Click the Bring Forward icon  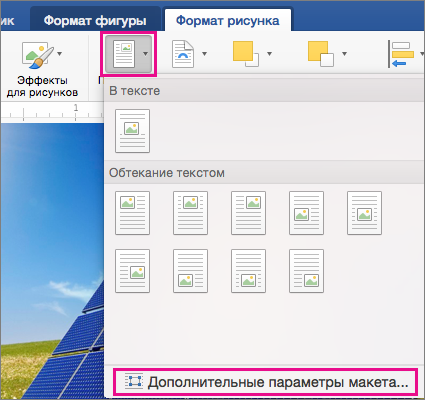tap(246, 54)
